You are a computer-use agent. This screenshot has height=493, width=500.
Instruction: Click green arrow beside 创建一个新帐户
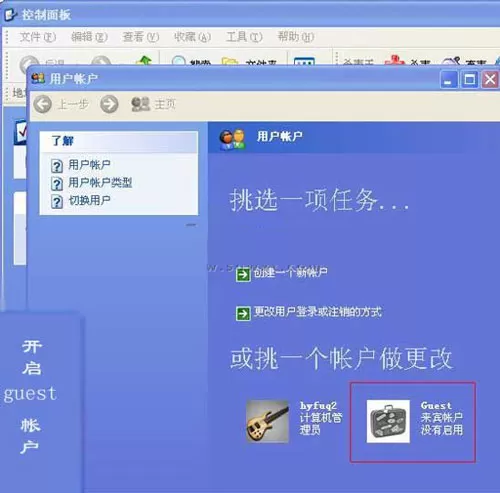[x=243, y=275]
